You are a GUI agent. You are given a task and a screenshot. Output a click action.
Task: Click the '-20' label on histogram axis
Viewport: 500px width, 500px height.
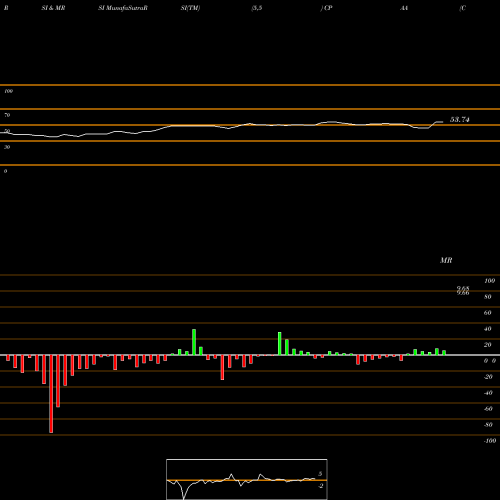[x=488, y=377]
